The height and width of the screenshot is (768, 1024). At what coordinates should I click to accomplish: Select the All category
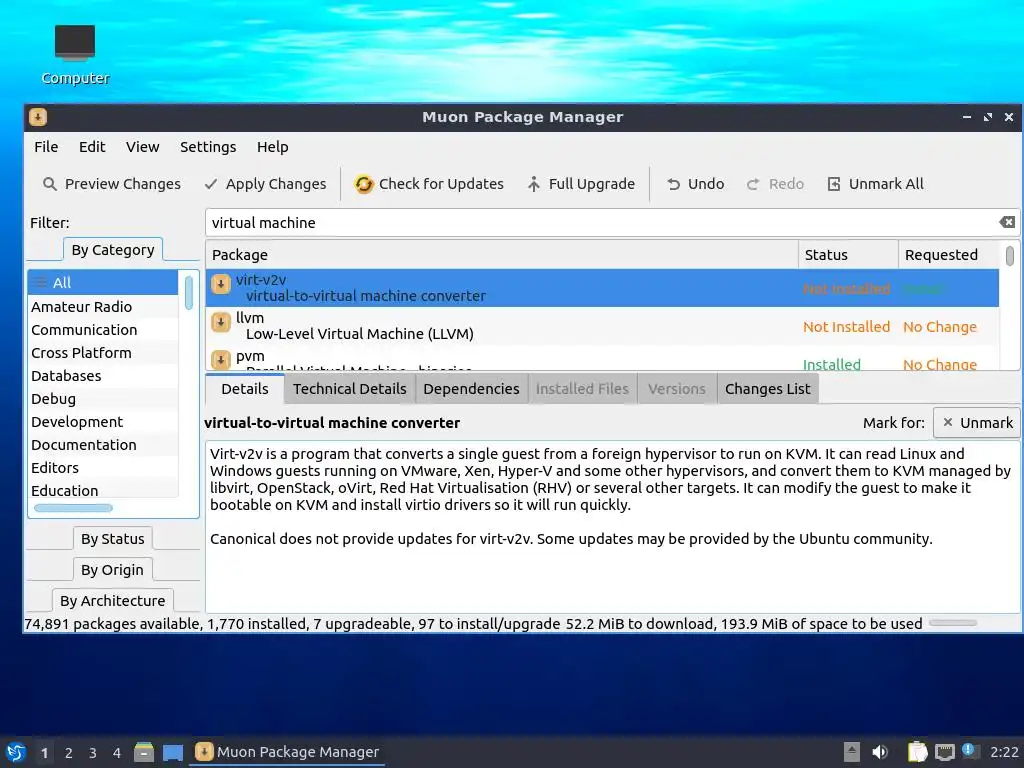[x=103, y=283]
